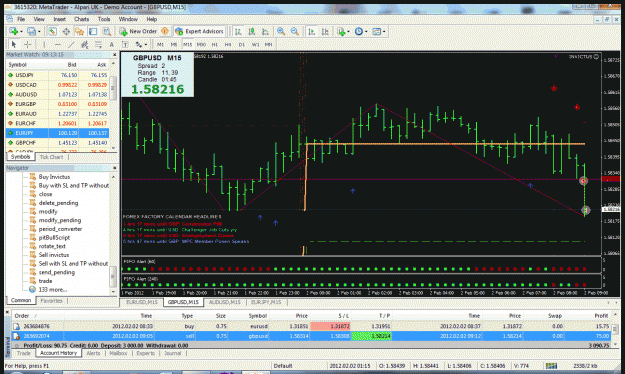This screenshot has width=625, height=374.
Task: Toggle the Expert Advisors button
Action: [x=199, y=31]
